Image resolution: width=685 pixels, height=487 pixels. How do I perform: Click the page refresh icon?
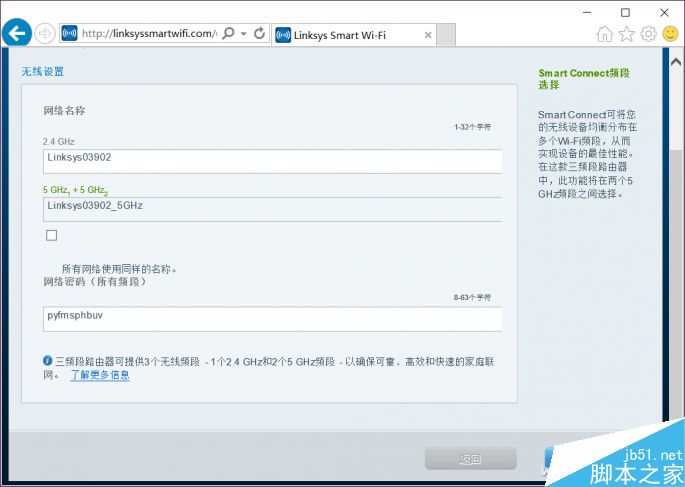coord(259,33)
